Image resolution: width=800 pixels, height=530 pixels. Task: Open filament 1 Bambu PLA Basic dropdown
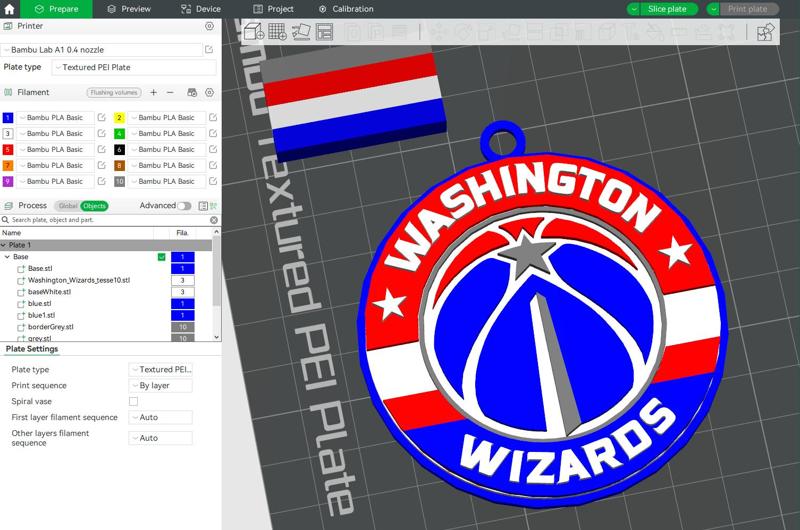click(x=55, y=117)
